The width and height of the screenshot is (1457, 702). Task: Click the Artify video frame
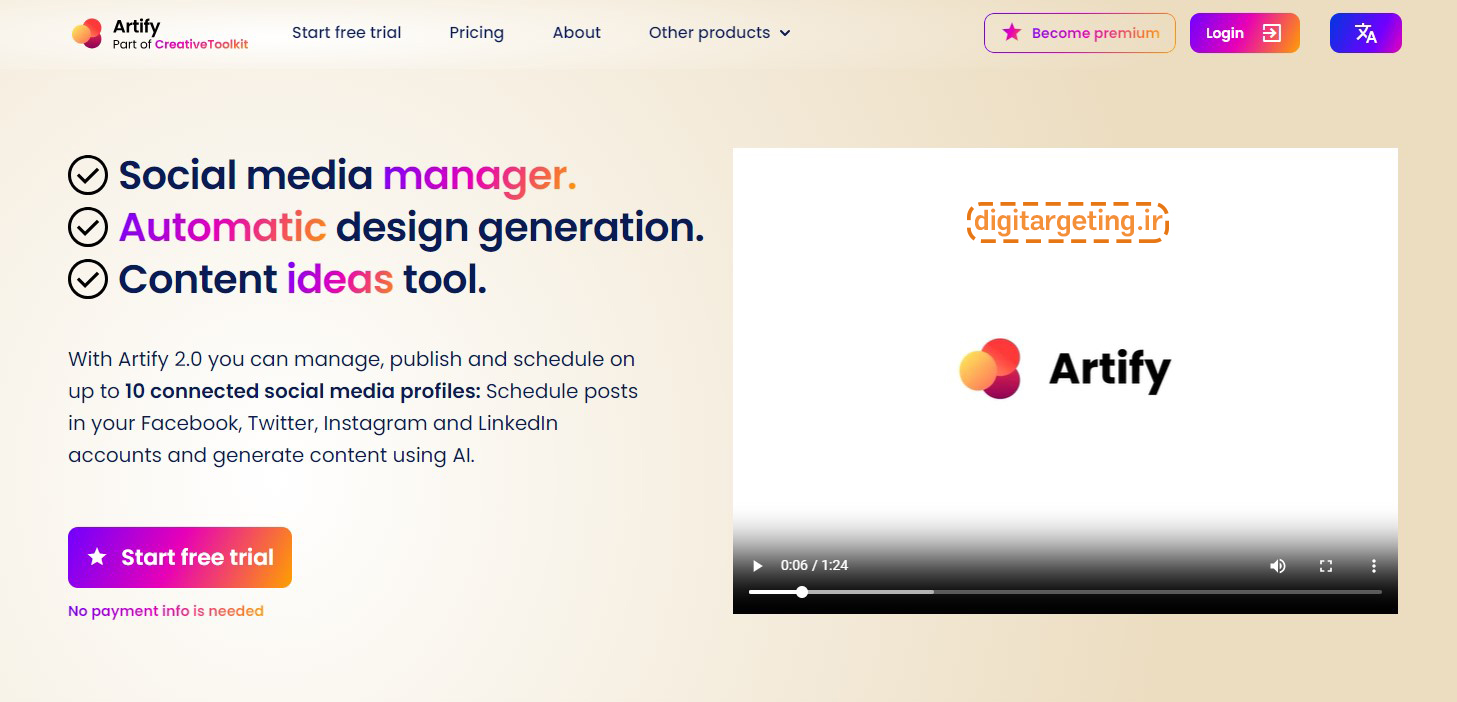click(1065, 381)
